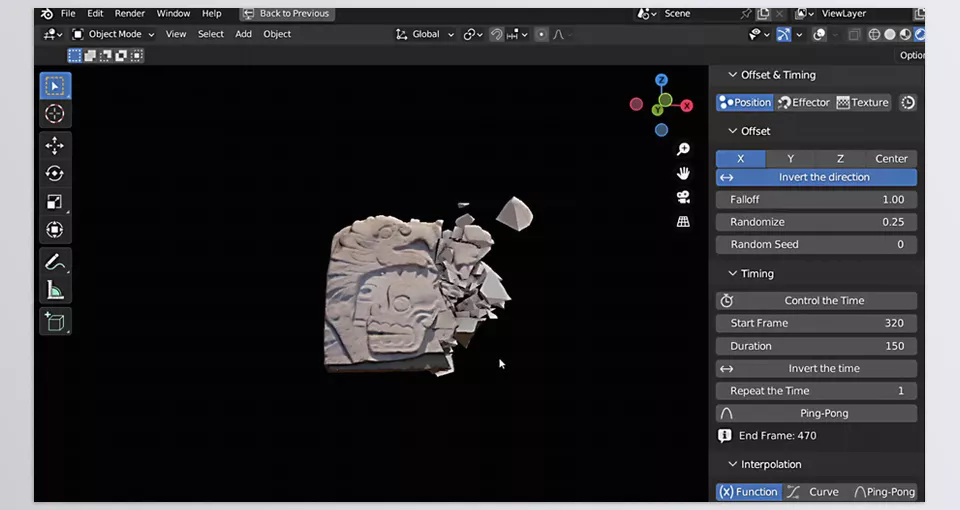
Task: Collapse the Interpolation subpanel
Action: pyautogui.click(x=732, y=464)
